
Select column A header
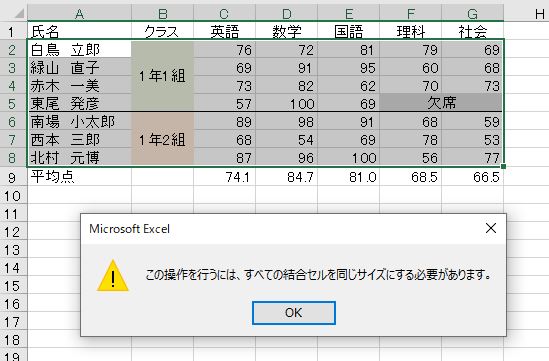pos(79,14)
